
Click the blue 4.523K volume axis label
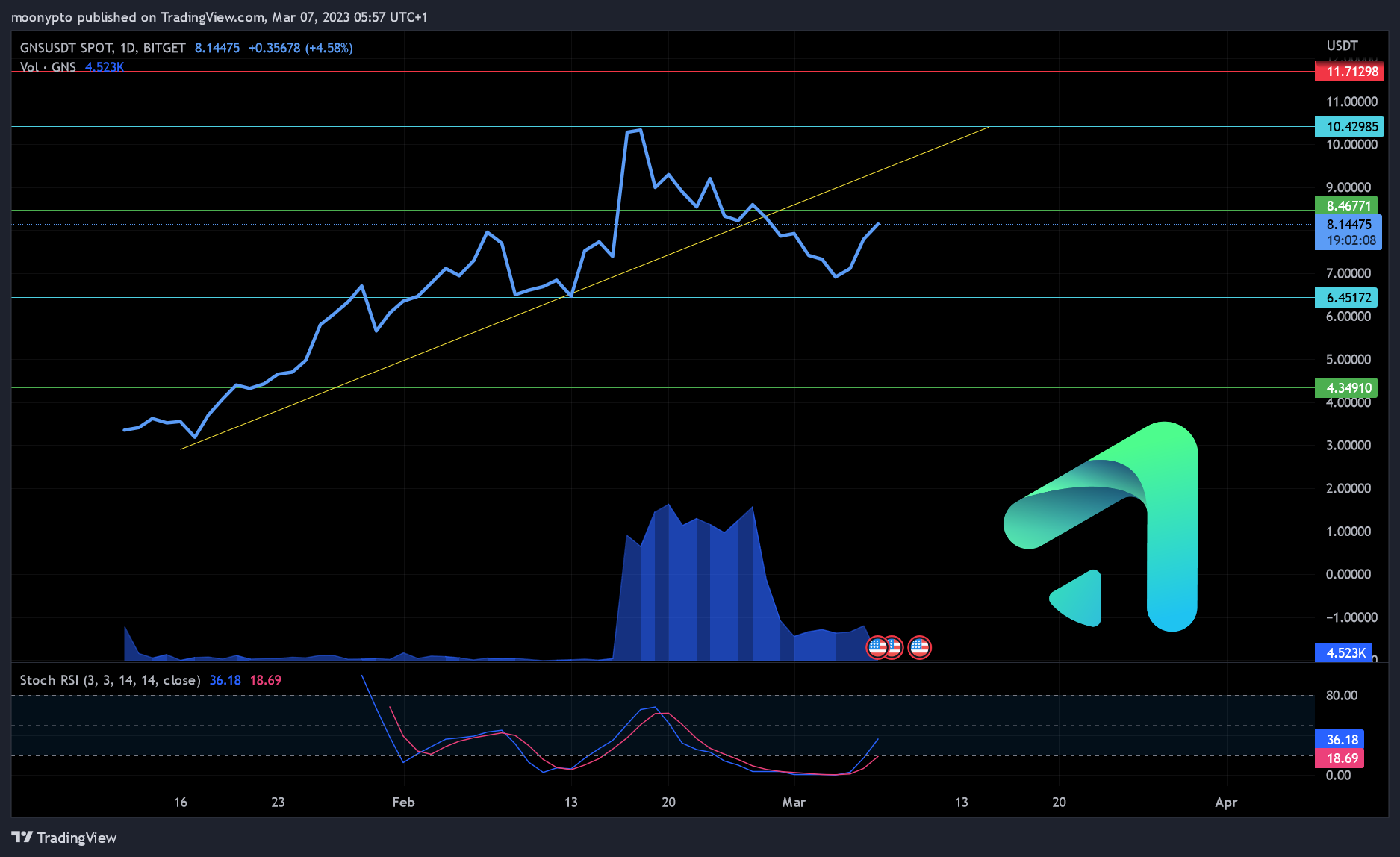(1343, 652)
